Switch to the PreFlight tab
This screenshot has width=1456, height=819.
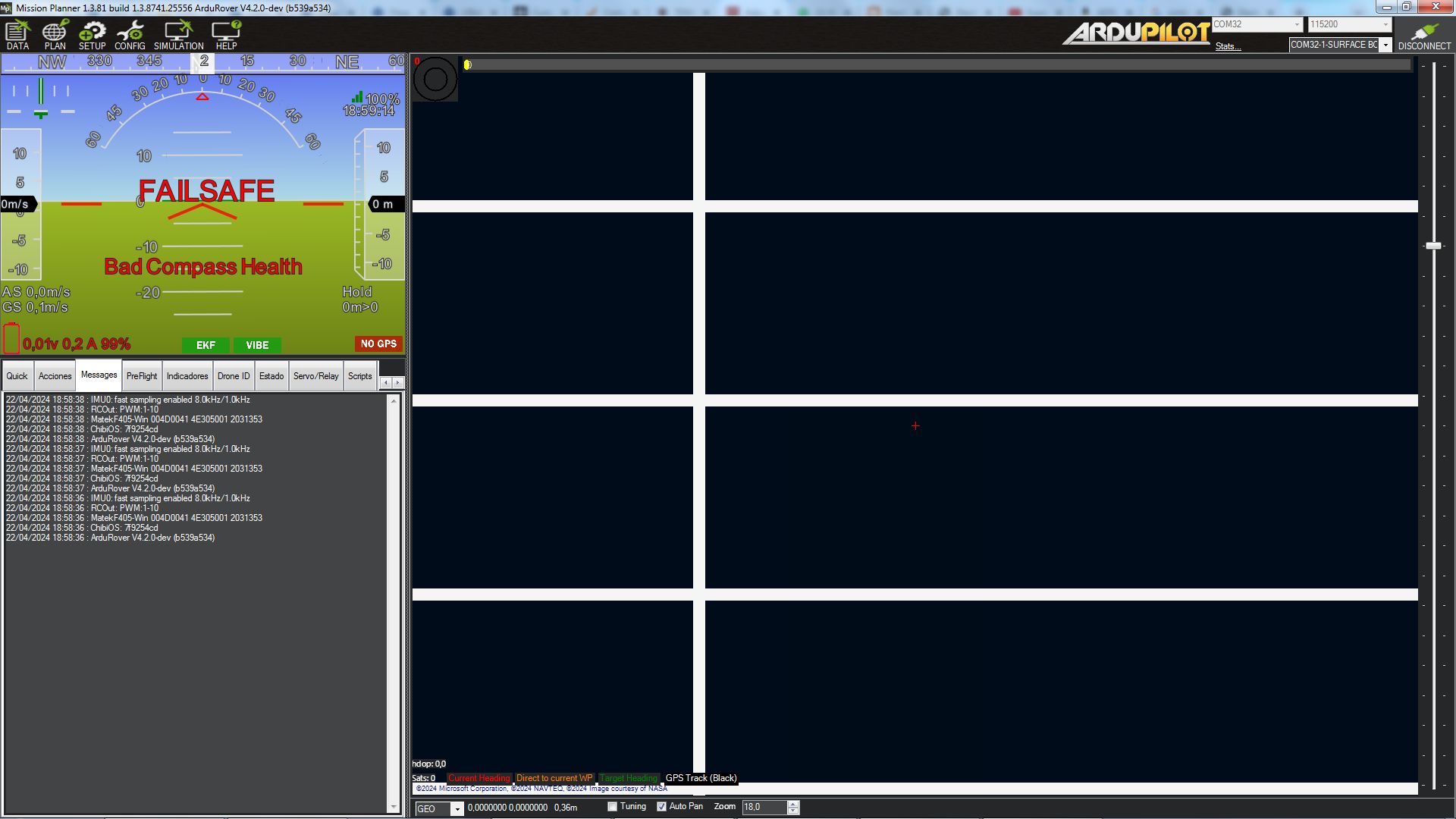tap(142, 376)
